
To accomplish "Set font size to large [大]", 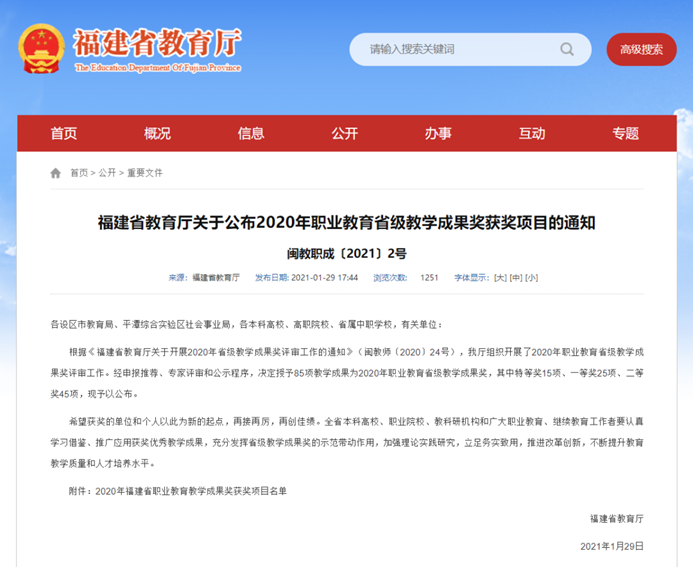I will (x=501, y=277).
